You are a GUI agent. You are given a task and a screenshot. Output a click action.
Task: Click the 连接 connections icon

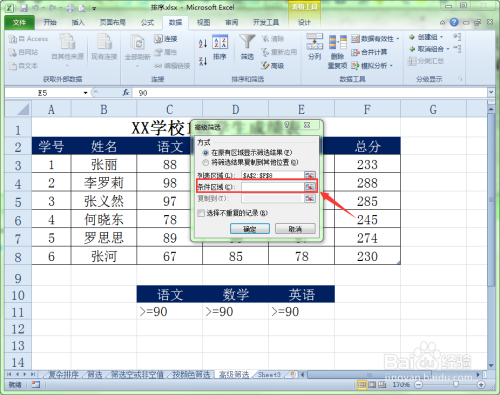[x=158, y=39]
